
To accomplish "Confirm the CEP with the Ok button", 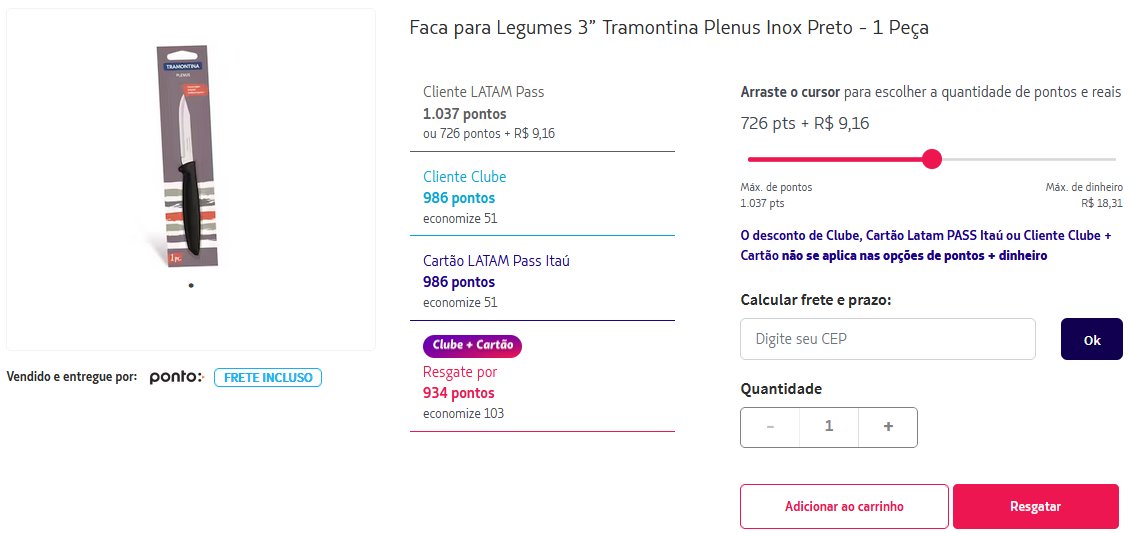I will tap(1092, 339).
